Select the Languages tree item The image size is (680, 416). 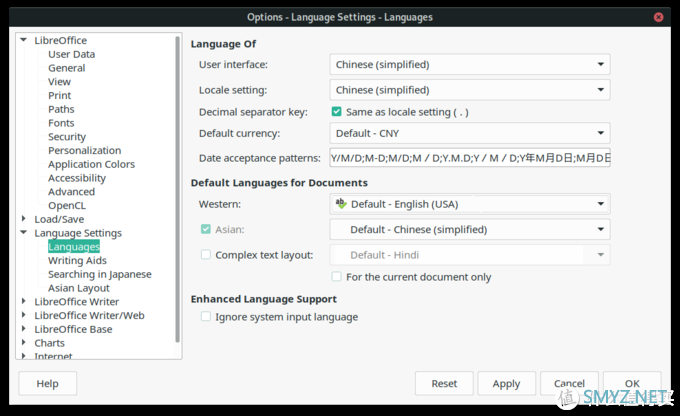click(x=74, y=247)
